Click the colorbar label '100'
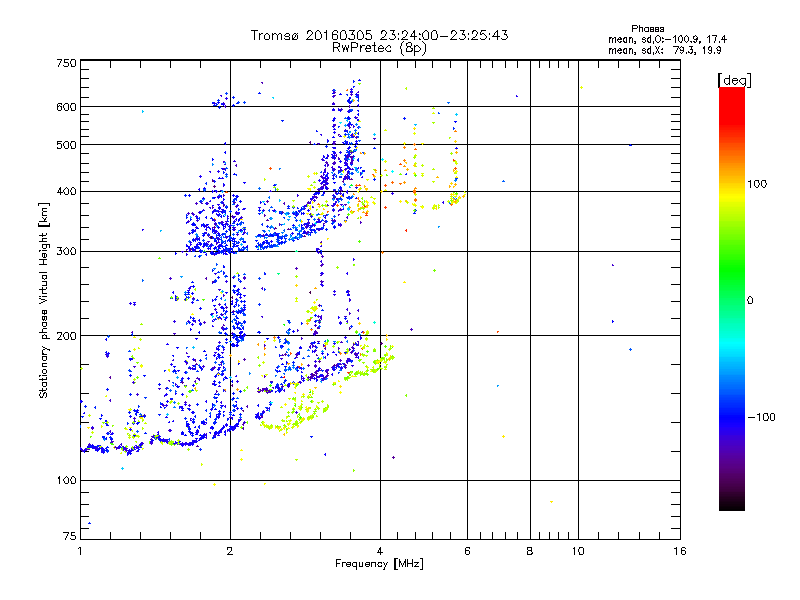The image size is (800, 600). point(757,184)
